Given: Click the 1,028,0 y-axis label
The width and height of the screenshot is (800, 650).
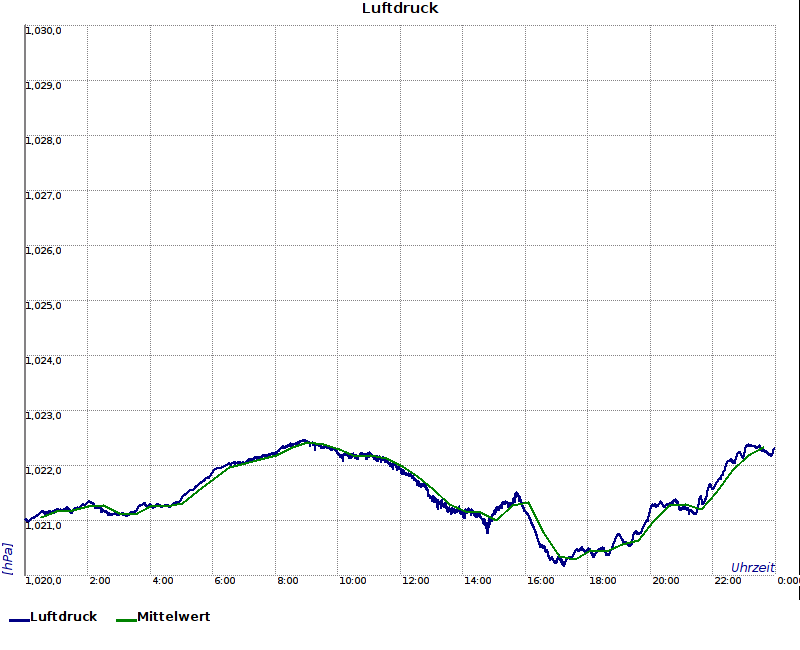Looking at the screenshot, I should click(x=43, y=141).
